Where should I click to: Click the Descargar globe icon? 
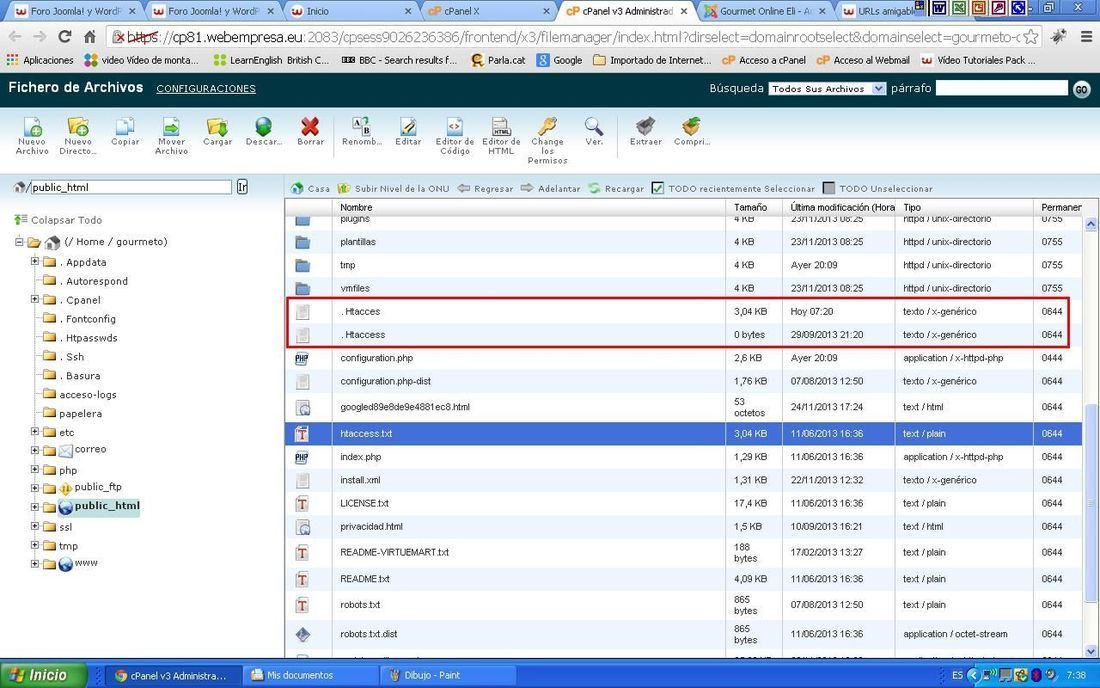(264, 126)
